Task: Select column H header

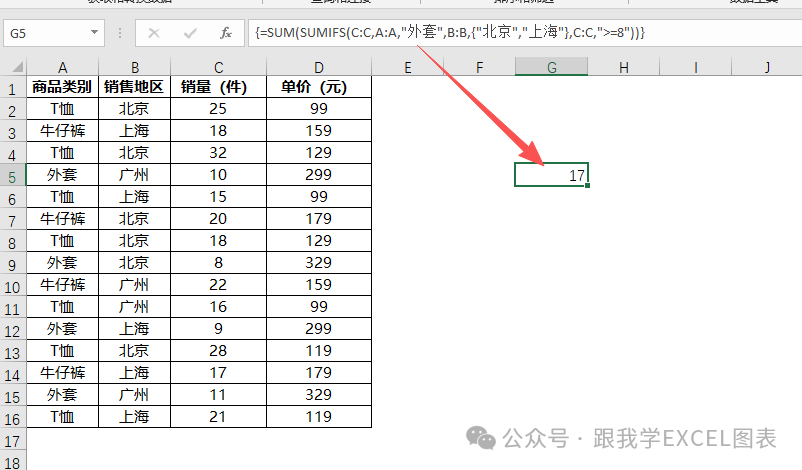Action: tap(623, 67)
